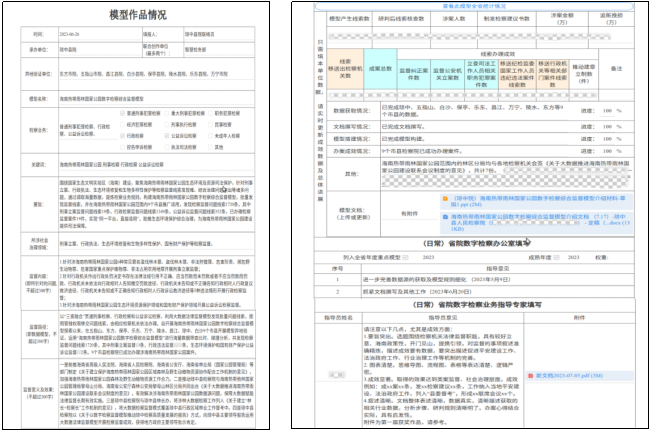The width and height of the screenshot is (652, 430).
Task: Check the 未成年人检察 checkbox
Action: (x=210, y=136)
